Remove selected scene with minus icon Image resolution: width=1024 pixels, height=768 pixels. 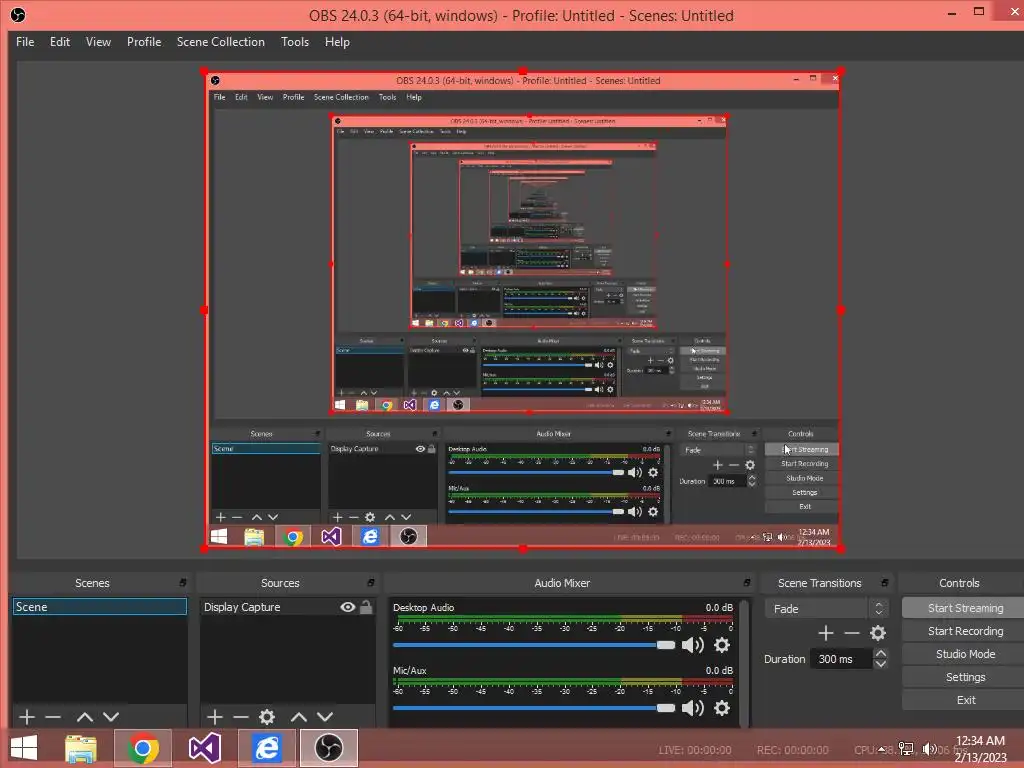(53, 717)
